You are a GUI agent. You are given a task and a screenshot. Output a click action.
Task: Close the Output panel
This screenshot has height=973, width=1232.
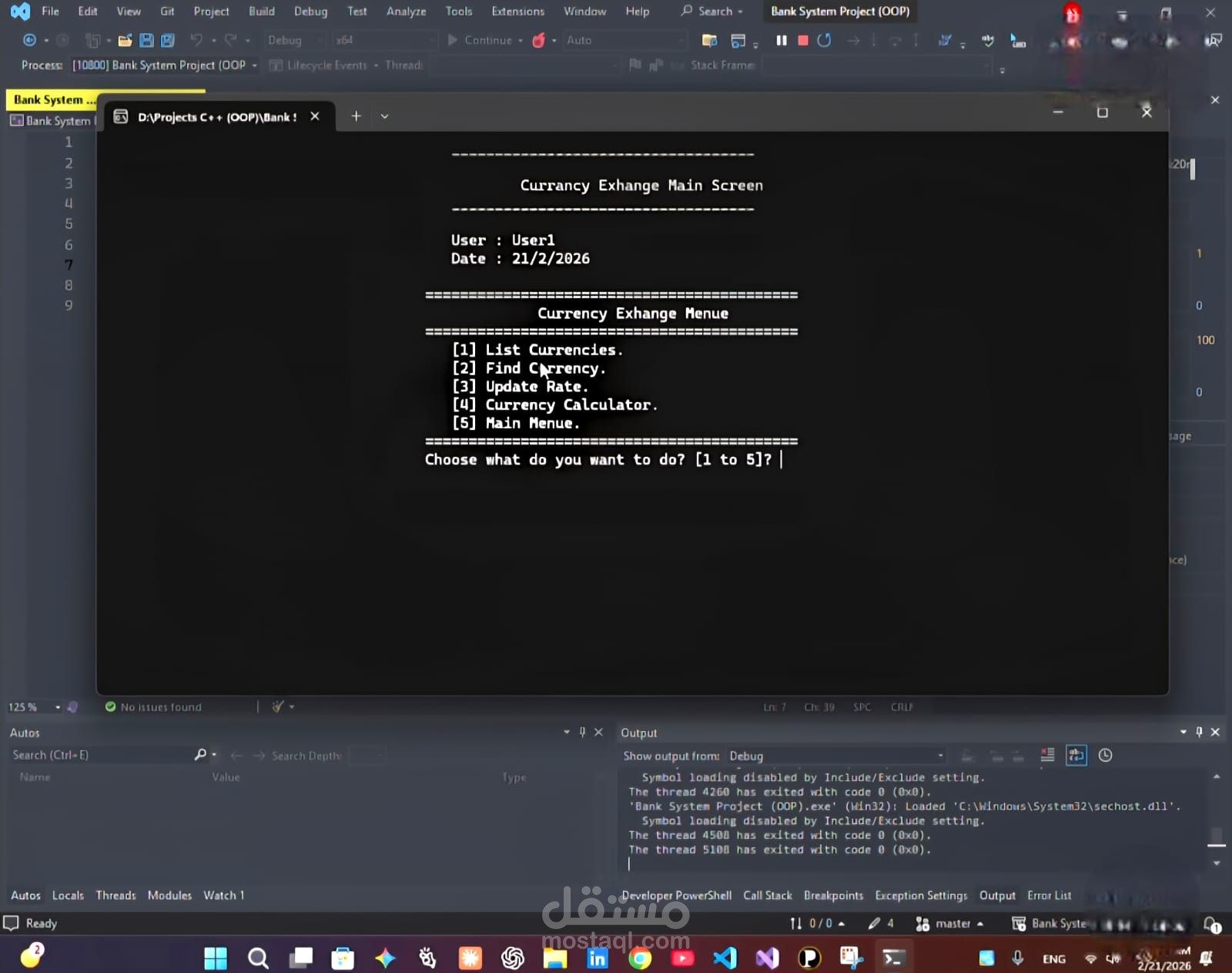click(x=1215, y=732)
